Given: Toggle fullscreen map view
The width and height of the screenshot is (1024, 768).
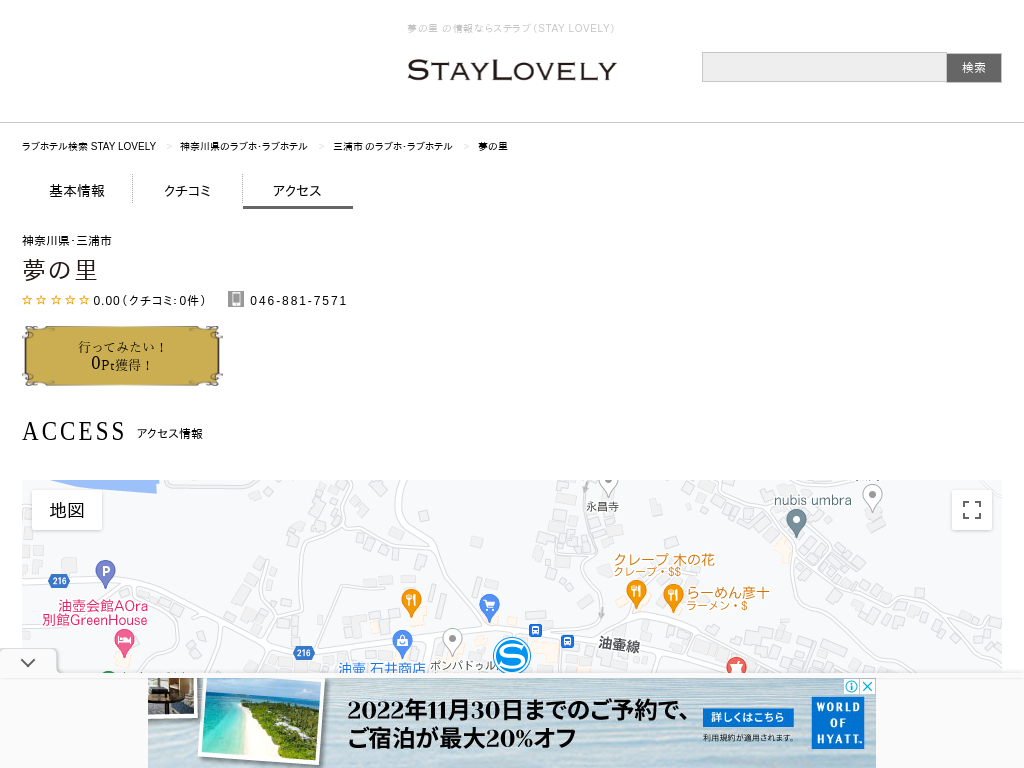Looking at the screenshot, I should pos(972,510).
